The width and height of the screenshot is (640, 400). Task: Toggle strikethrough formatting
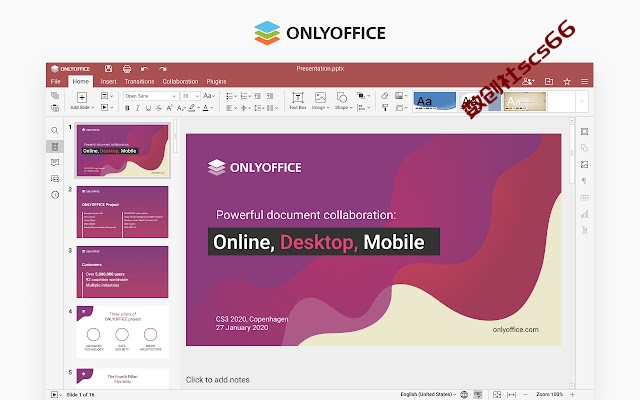click(159, 108)
